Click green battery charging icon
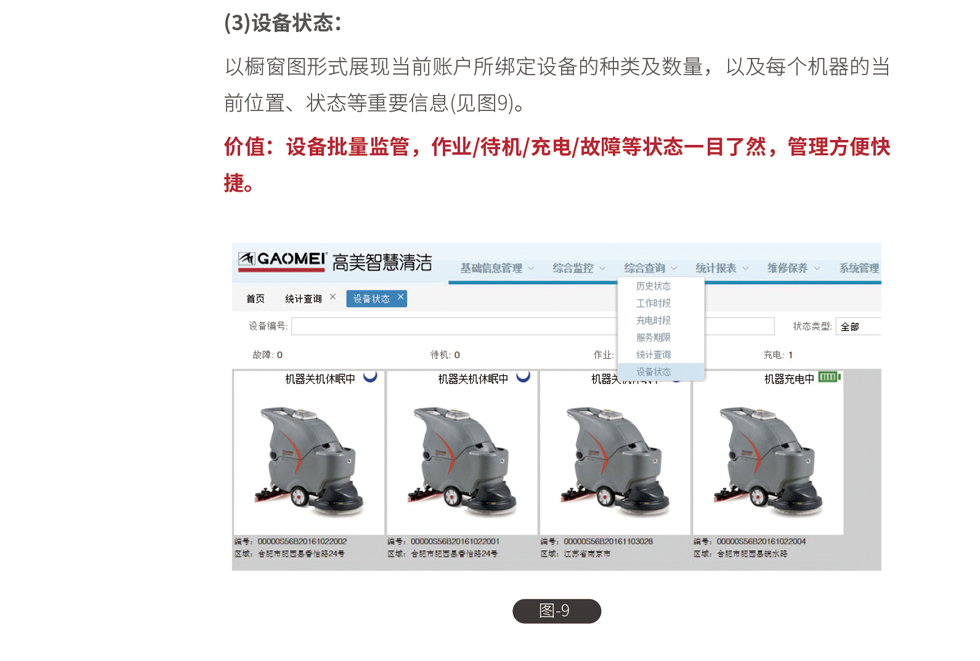The width and height of the screenshot is (980, 661). pyautogui.click(x=829, y=377)
